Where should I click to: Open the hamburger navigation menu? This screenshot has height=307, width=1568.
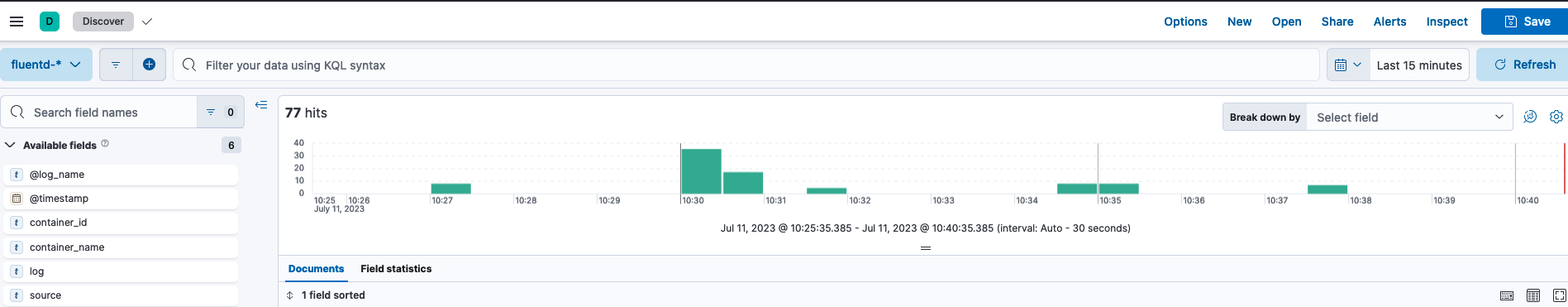coord(17,22)
